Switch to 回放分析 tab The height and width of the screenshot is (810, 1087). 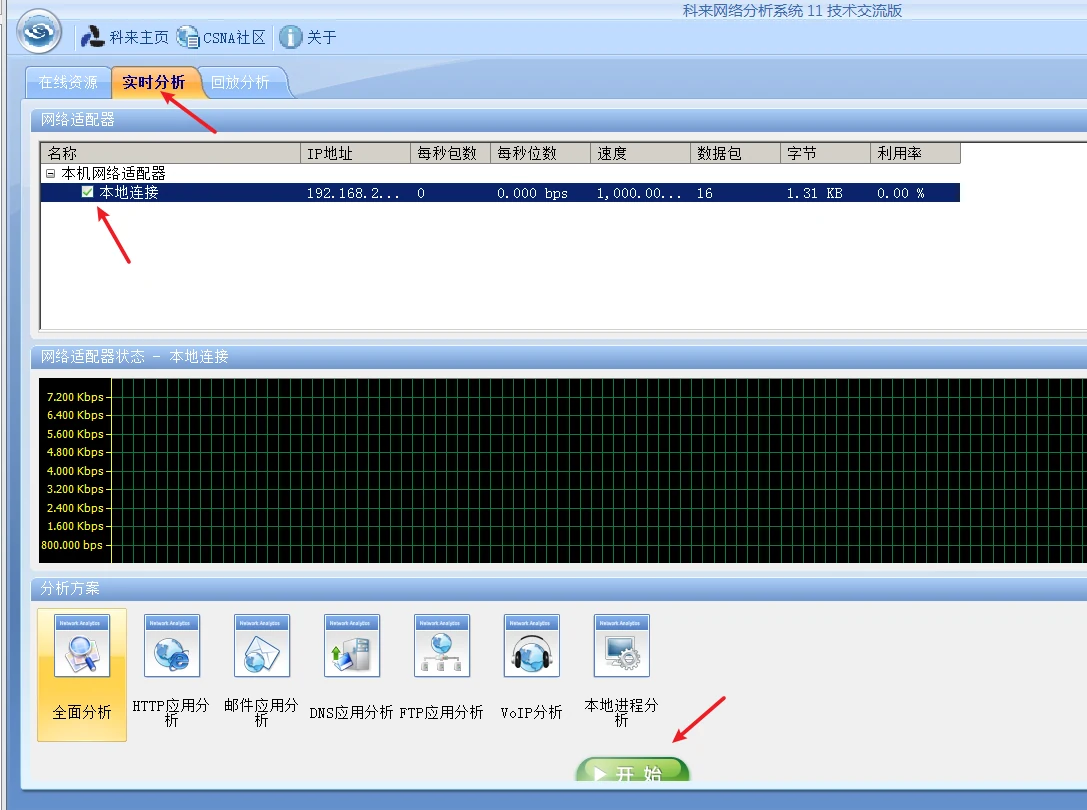(240, 83)
